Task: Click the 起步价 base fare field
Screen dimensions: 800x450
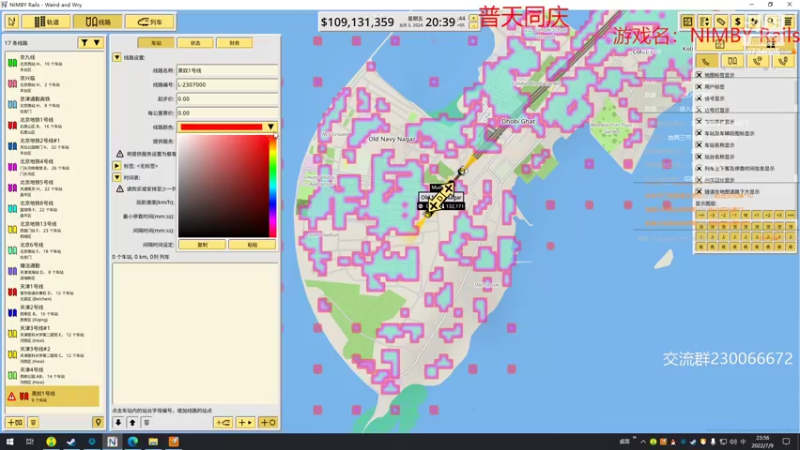Action: pyautogui.click(x=227, y=98)
